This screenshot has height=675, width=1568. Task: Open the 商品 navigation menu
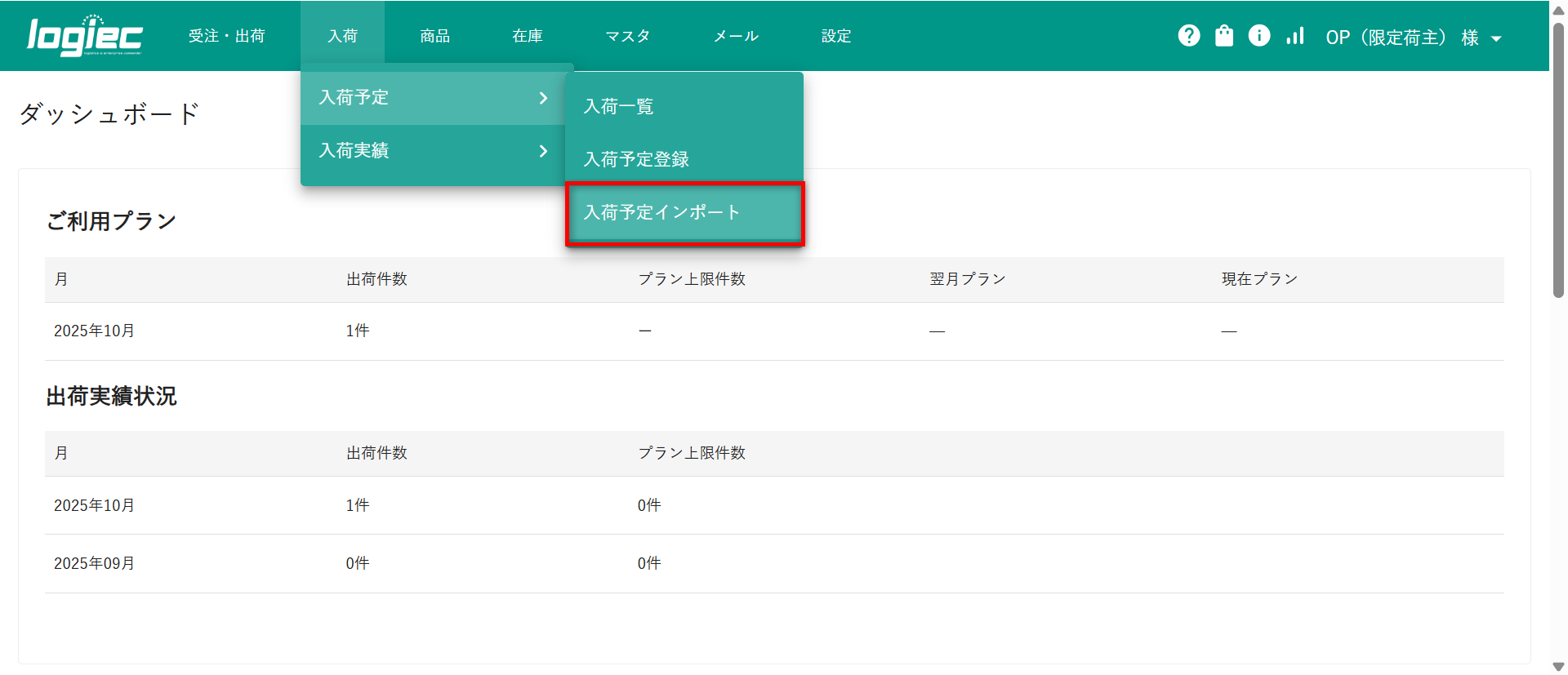pos(434,36)
